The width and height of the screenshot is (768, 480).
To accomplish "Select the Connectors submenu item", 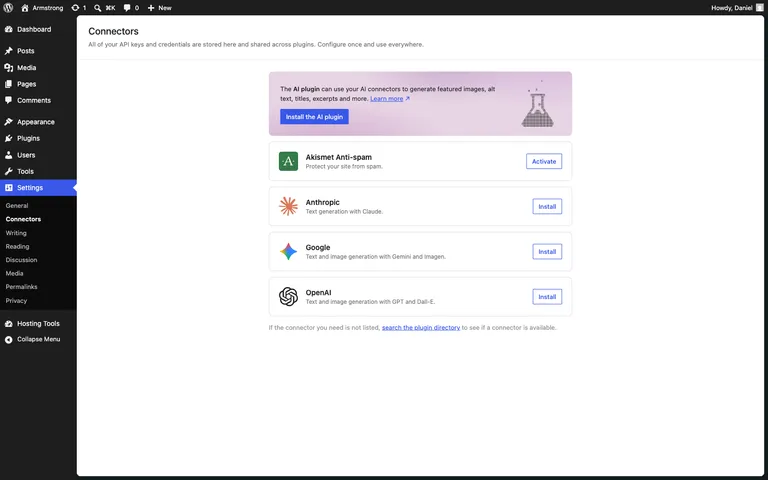I will 24,219.
